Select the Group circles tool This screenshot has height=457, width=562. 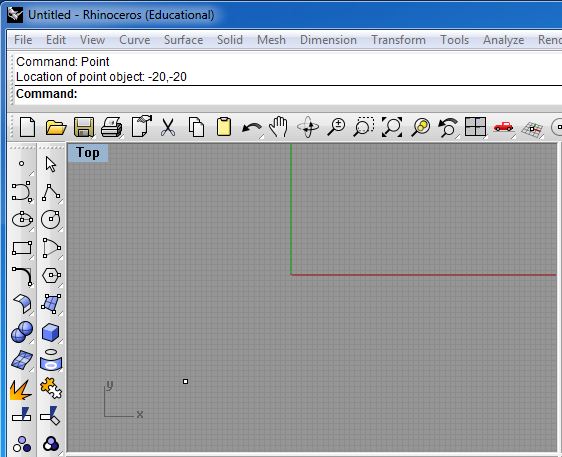pos(22,444)
